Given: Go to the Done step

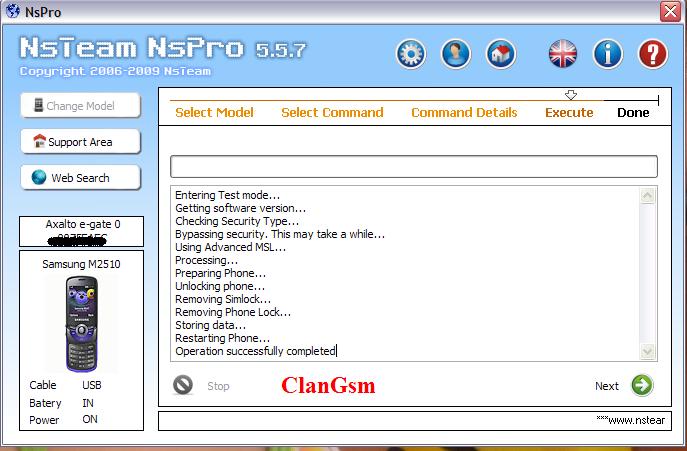Looking at the screenshot, I should (633, 113).
